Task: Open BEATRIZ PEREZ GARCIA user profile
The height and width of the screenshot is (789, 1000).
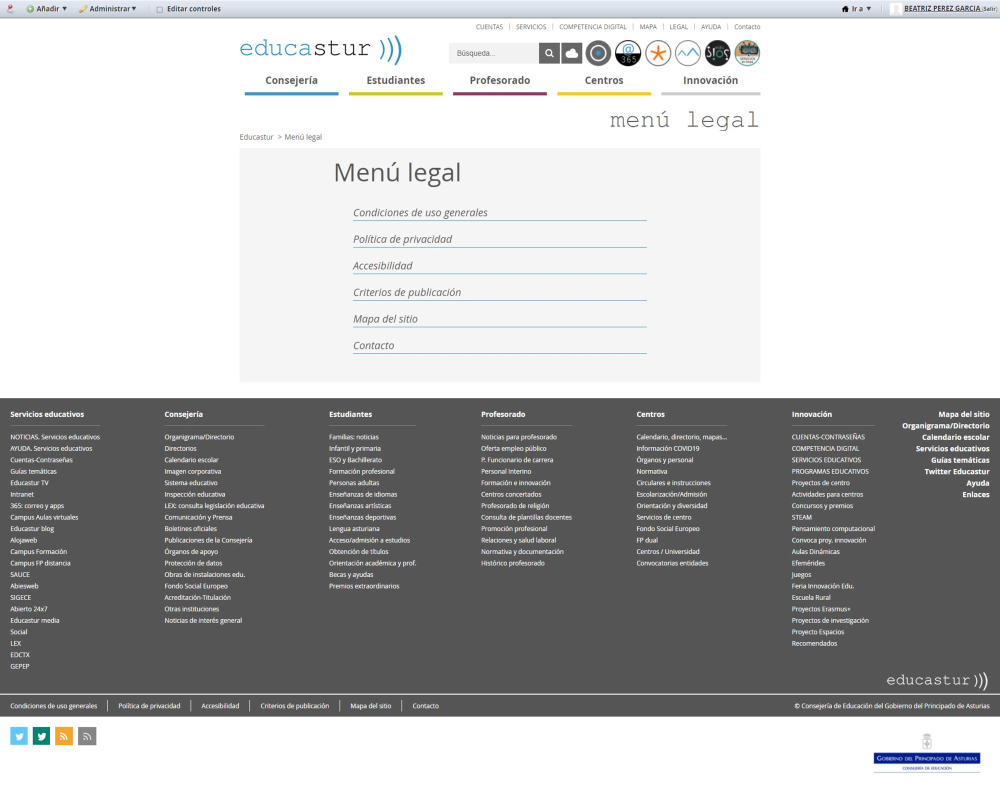Action: [x=942, y=9]
